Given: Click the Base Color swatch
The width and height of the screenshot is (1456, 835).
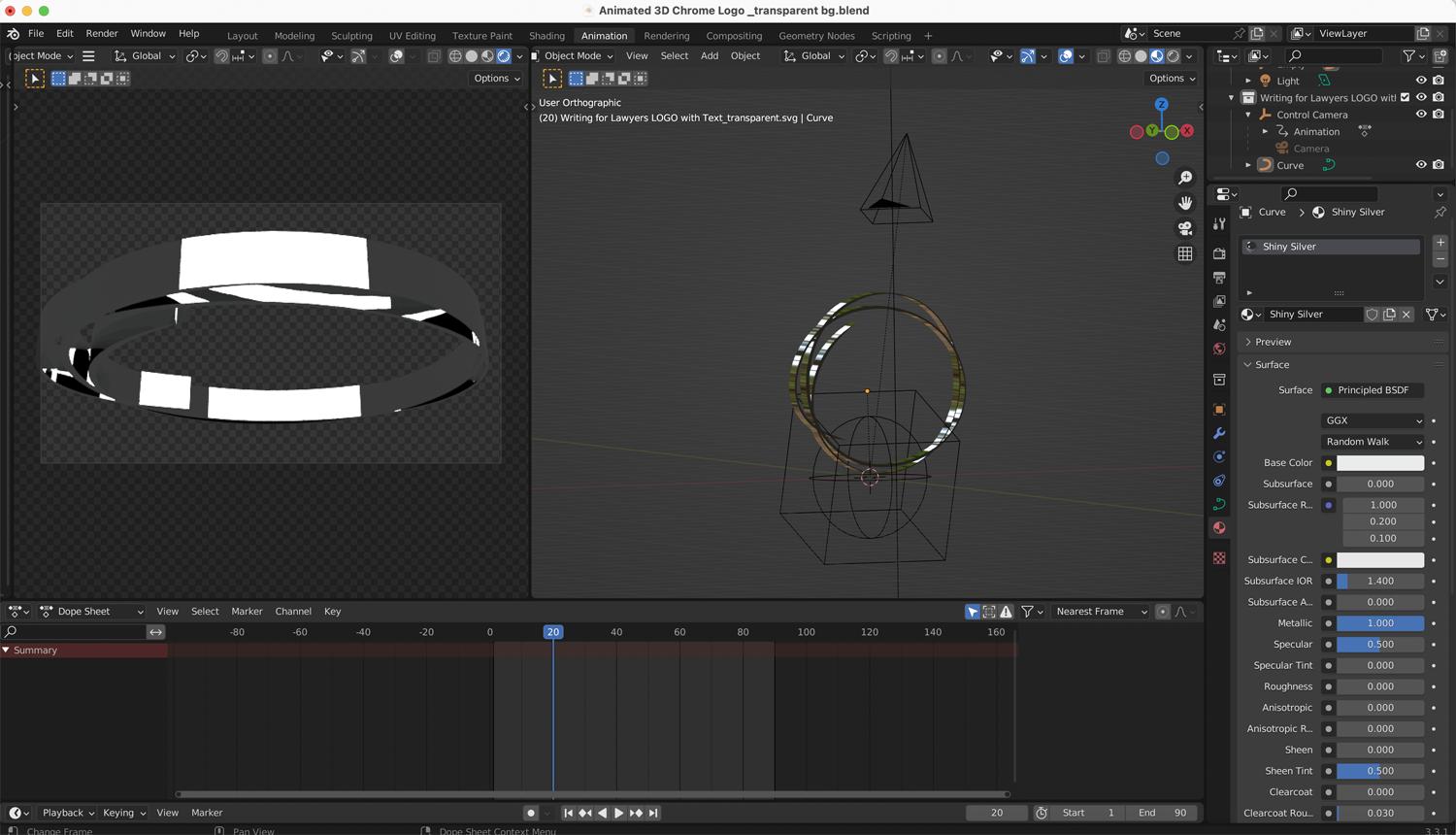Looking at the screenshot, I should [x=1380, y=462].
